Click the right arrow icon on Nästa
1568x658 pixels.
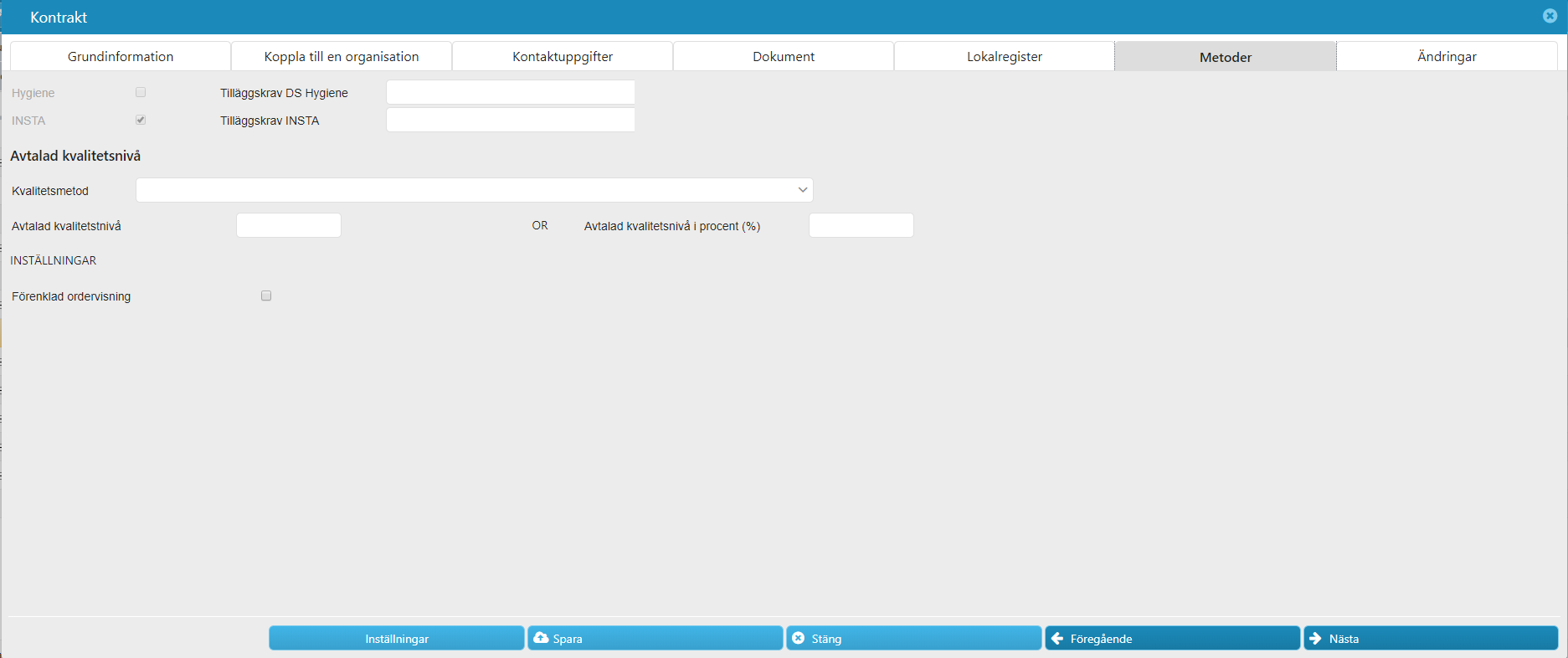pyautogui.click(x=1315, y=638)
